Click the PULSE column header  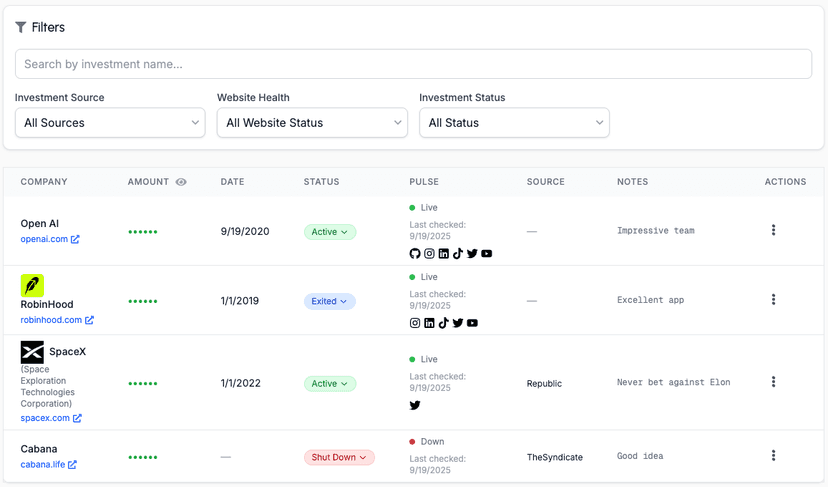tap(424, 182)
